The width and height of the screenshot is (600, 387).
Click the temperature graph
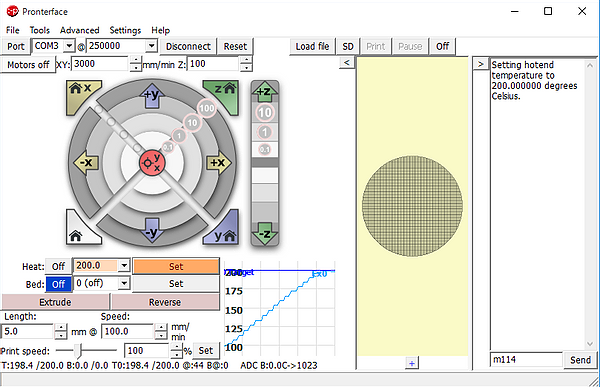(280, 309)
